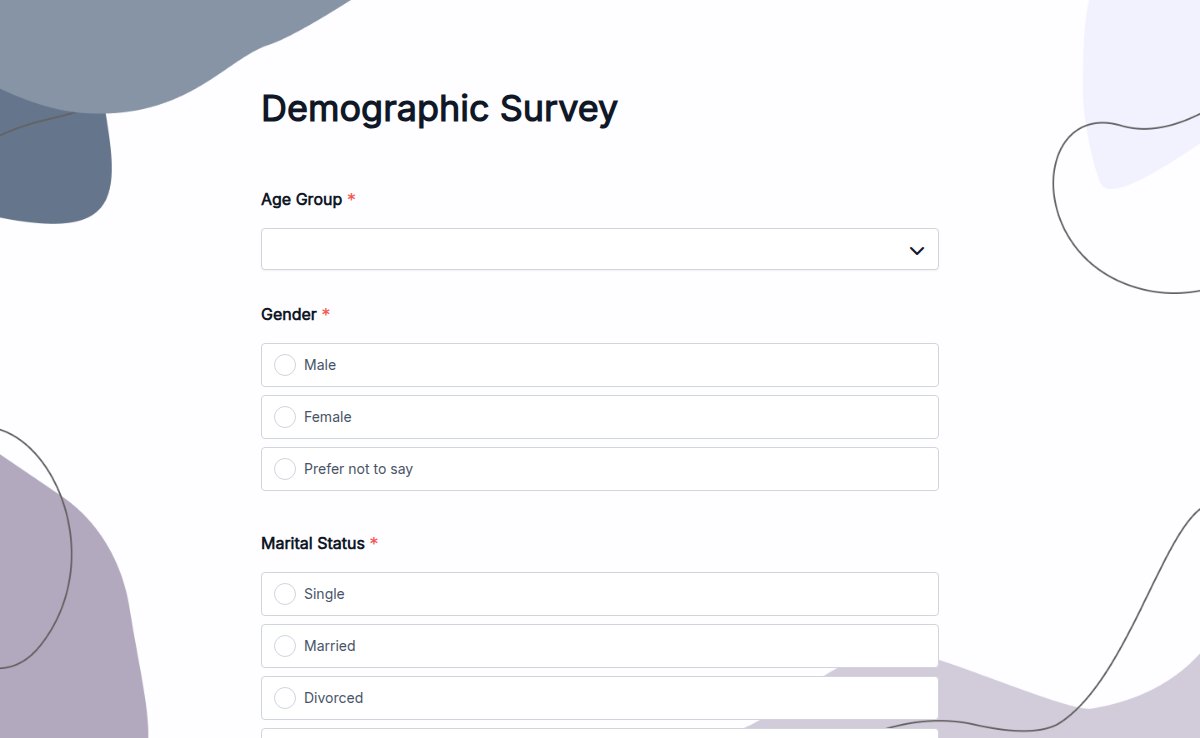Select the Divorced radio button
This screenshot has height=738, width=1200.
(x=285, y=698)
